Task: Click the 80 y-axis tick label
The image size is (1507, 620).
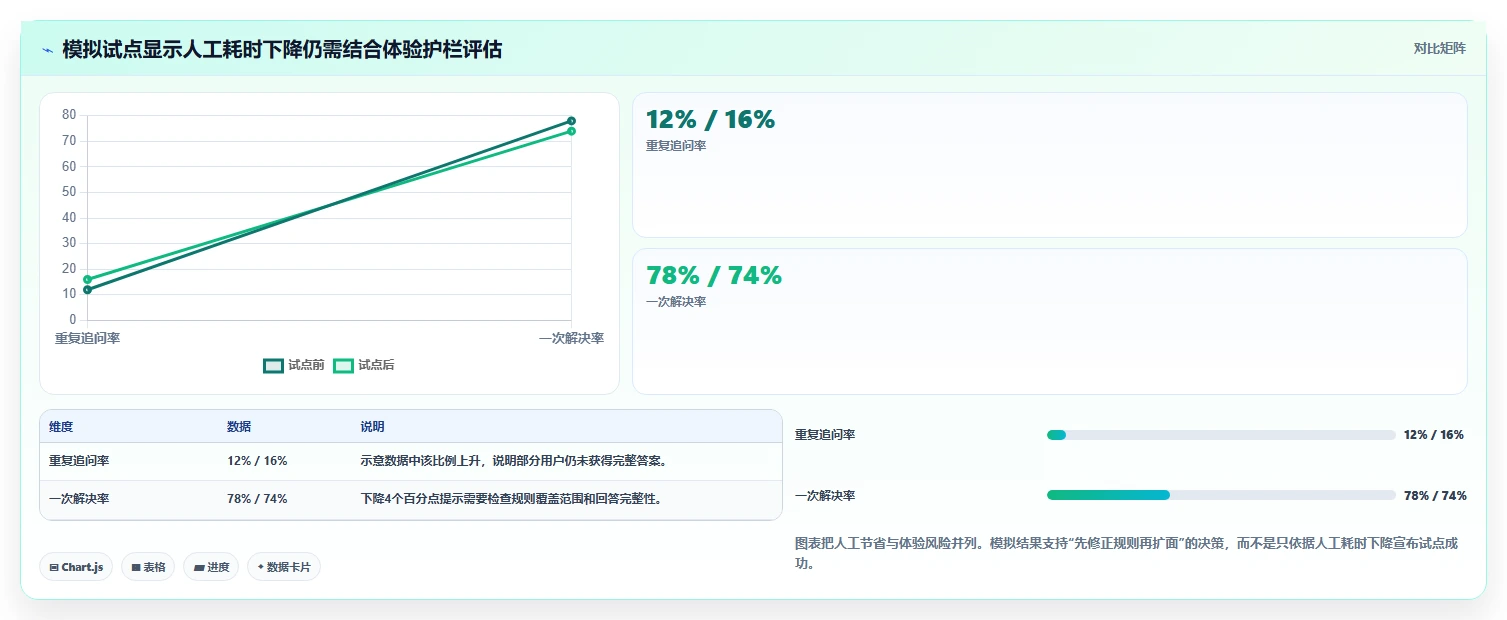Action: click(69, 115)
